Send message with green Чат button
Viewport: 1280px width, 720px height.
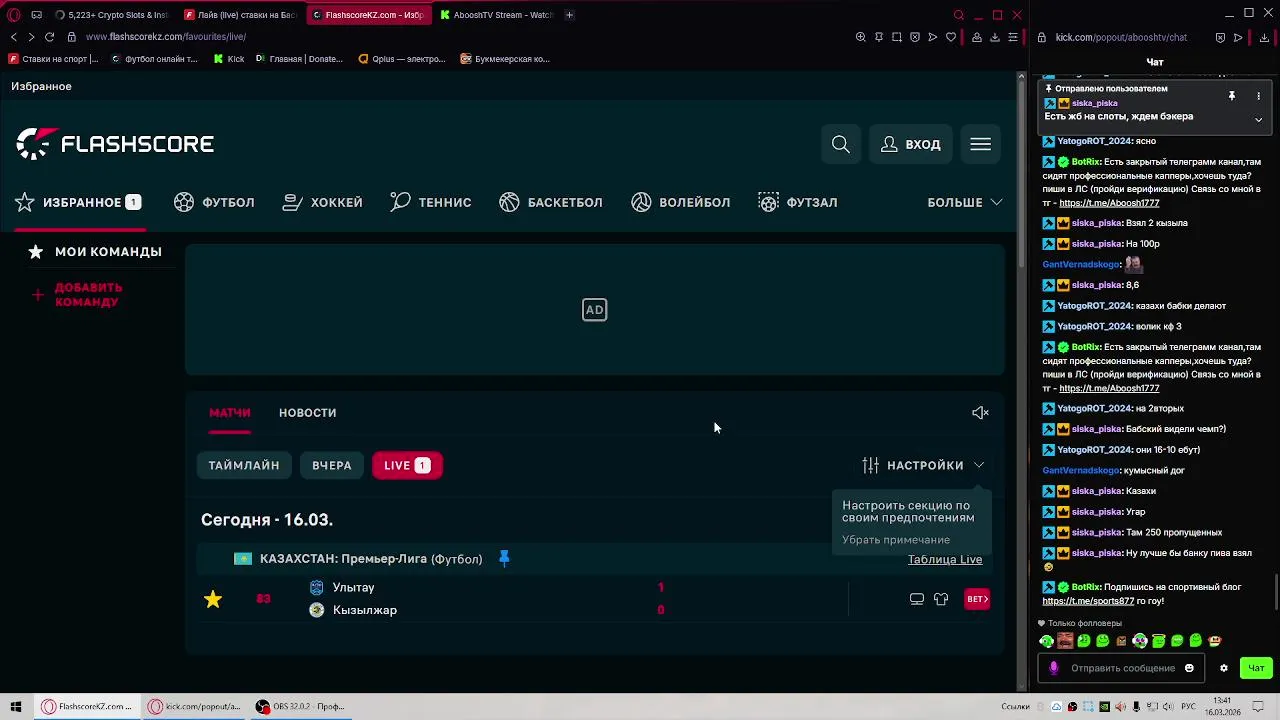(x=1256, y=668)
